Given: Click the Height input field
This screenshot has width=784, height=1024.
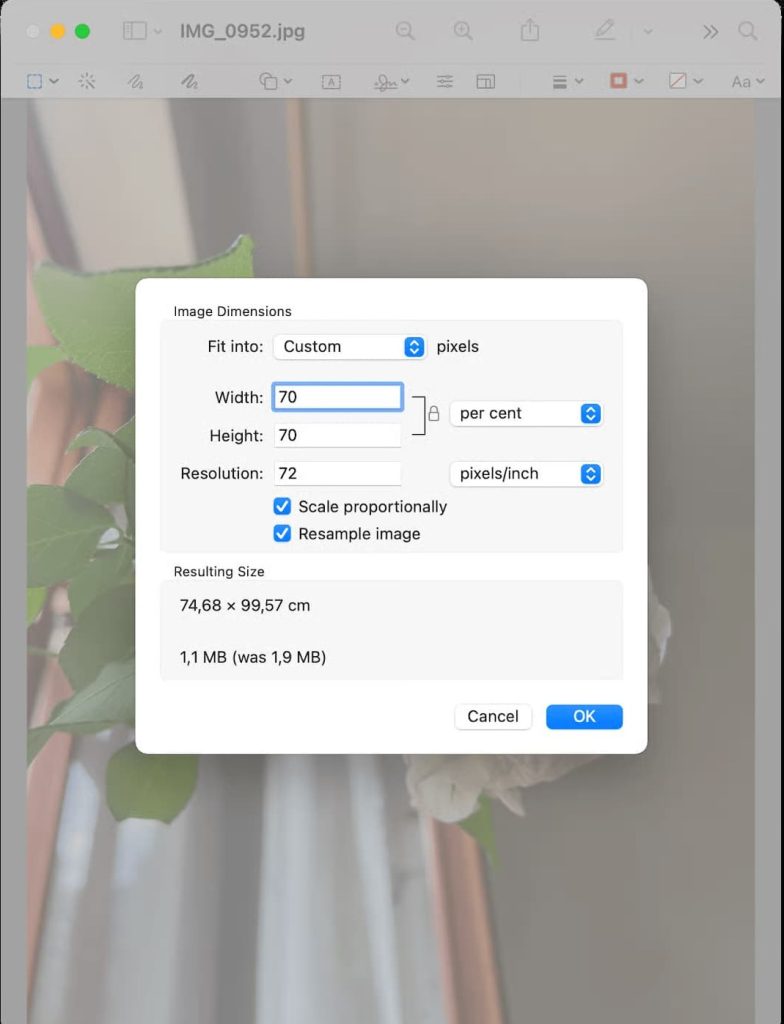Looking at the screenshot, I should coord(337,435).
